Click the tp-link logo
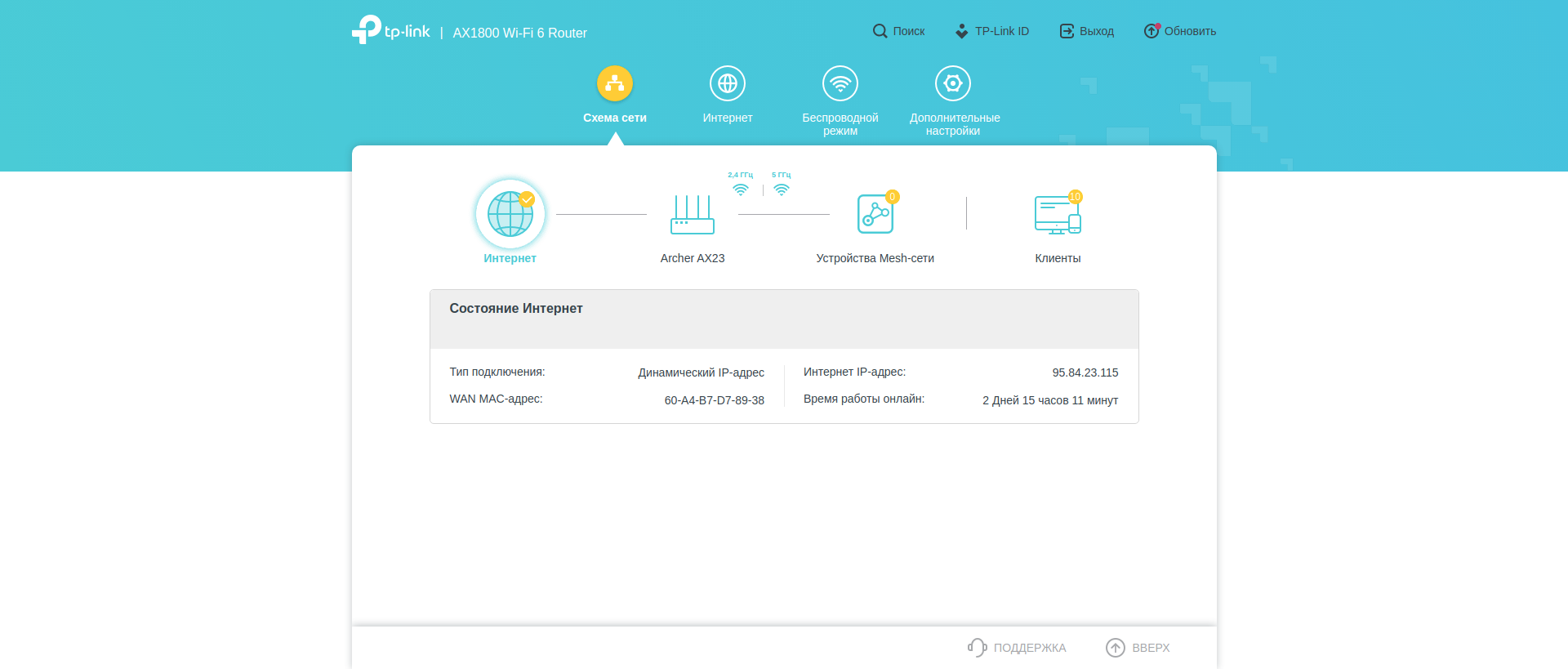This screenshot has height=669, width=1568. pyautogui.click(x=390, y=29)
